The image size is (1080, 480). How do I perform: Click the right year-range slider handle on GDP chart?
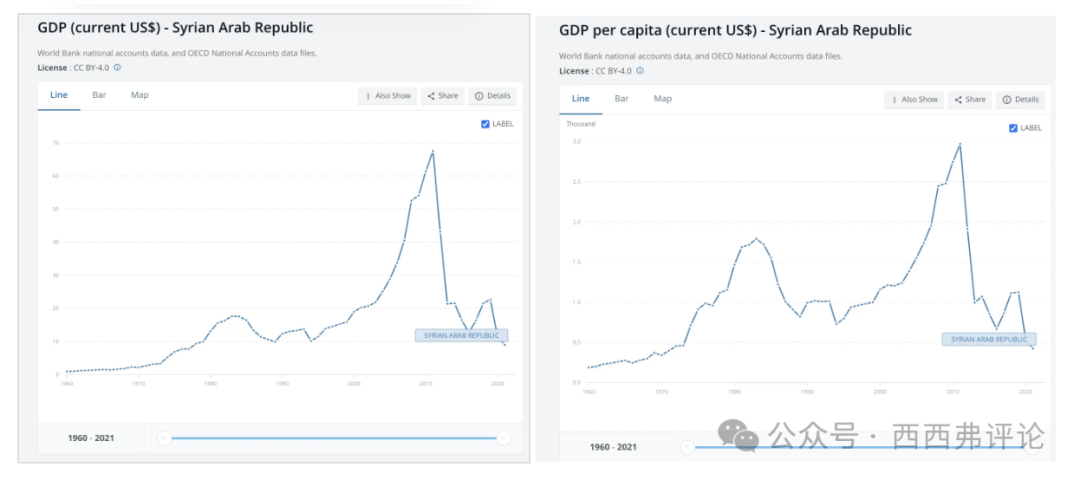[x=504, y=438]
